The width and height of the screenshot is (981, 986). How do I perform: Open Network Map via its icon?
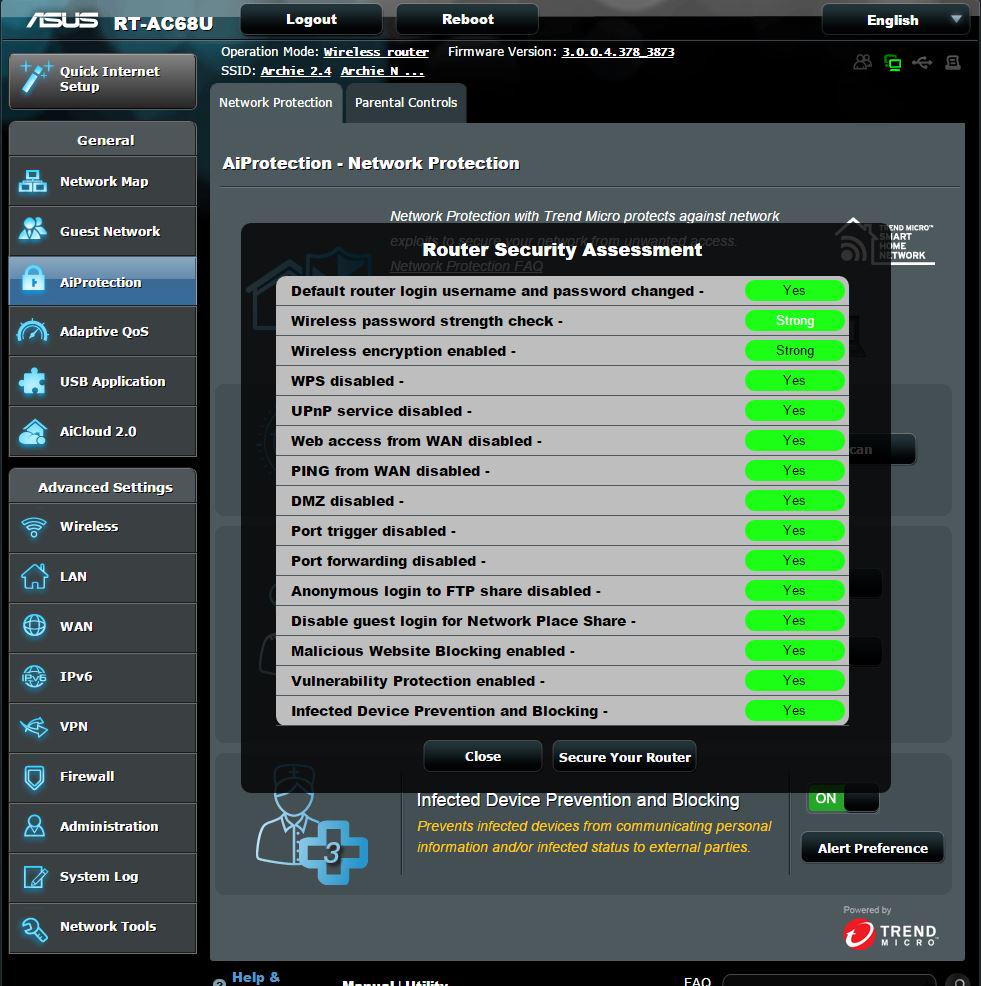point(33,181)
